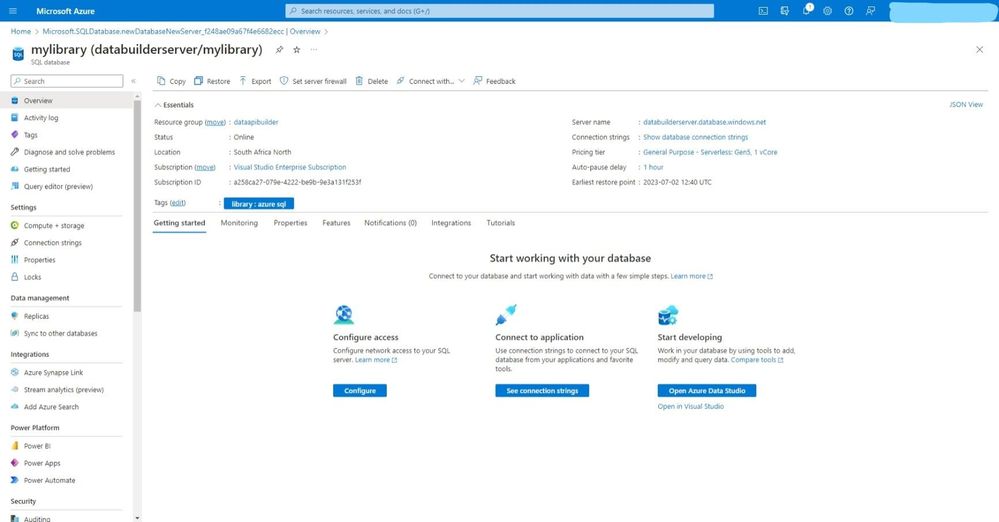Open Visual Studio Enterprise Subscription link
The height and width of the screenshot is (522, 999).
point(290,167)
